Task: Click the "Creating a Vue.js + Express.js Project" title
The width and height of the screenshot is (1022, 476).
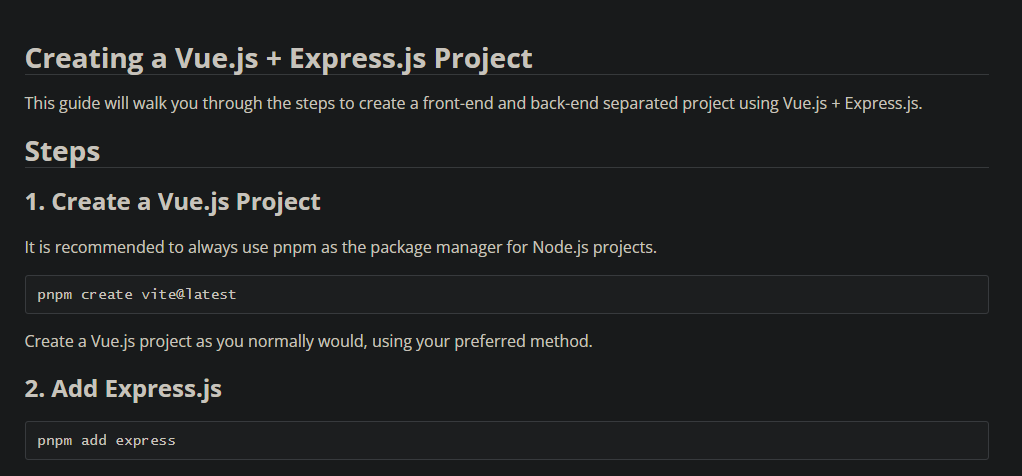Action: (278, 58)
